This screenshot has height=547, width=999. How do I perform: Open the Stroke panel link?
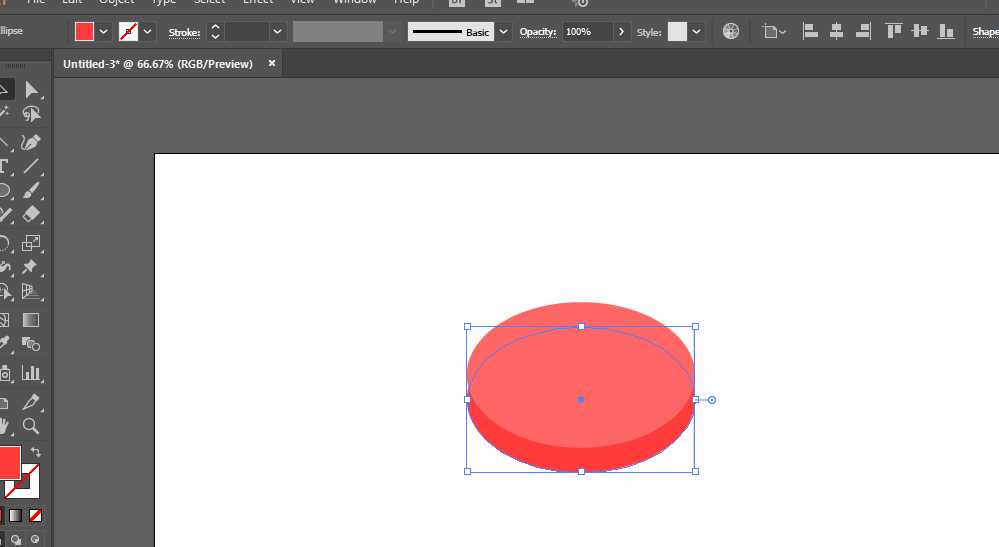coord(184,32)
